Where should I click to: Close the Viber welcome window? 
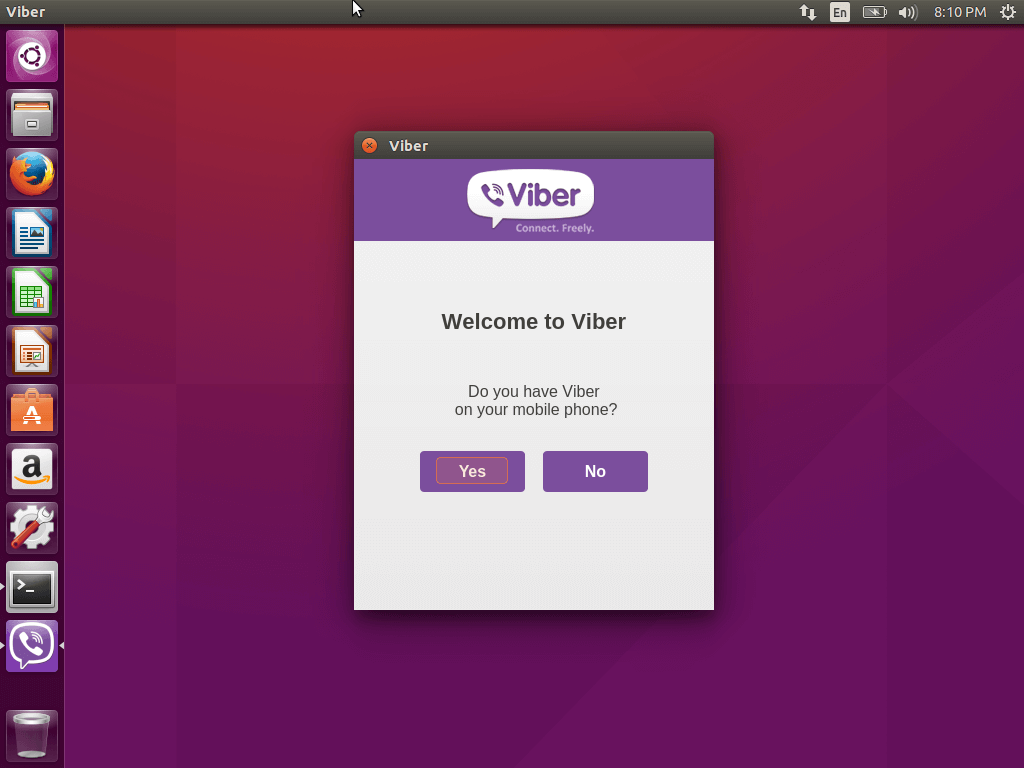(369, 146)
